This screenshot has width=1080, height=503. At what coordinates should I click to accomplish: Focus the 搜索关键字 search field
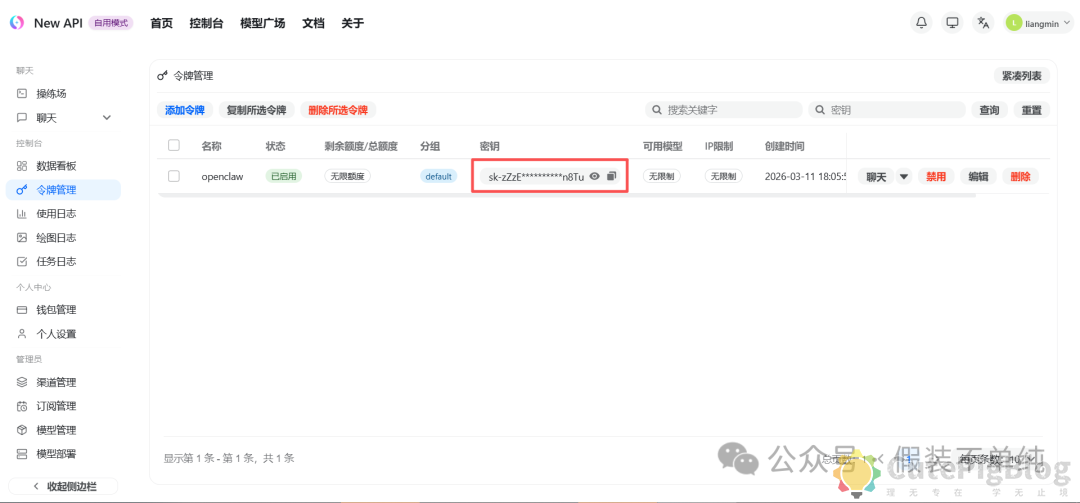tap(724, 110)
